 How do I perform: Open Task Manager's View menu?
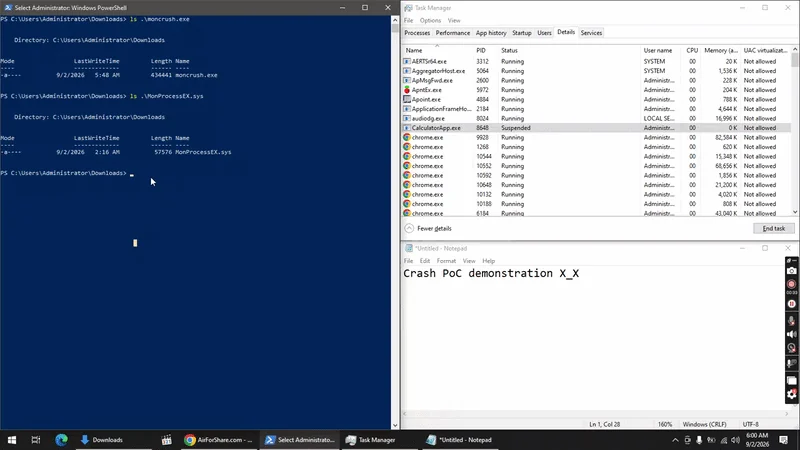(x=454, y=20)
